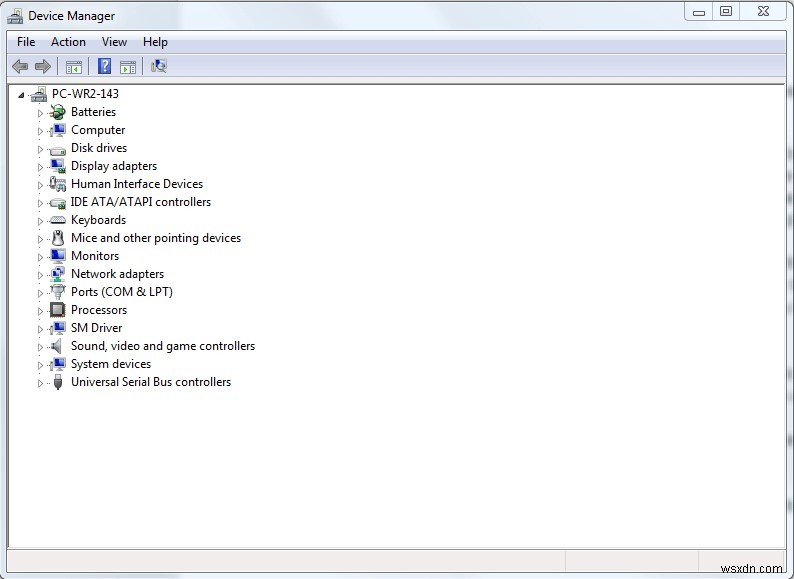Expand the Processors node arrow
This screenshot has width=794, height=579.
41,311
